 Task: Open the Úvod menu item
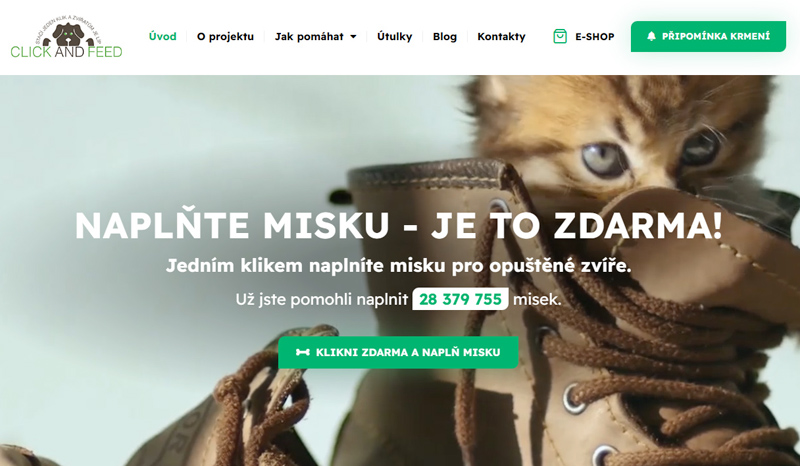tap(162, 36)
